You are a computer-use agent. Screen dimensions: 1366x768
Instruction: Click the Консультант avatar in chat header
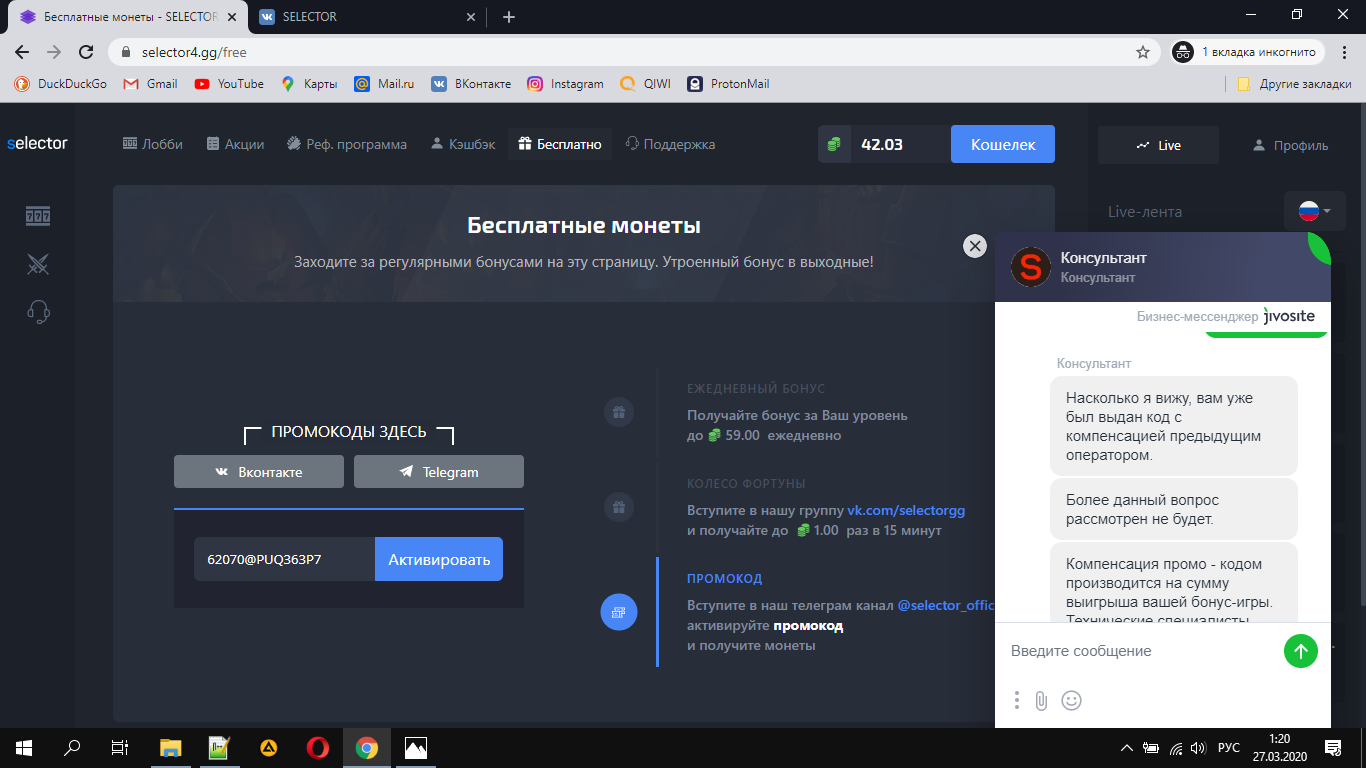pyautogui.click(x=1030, y=267)
